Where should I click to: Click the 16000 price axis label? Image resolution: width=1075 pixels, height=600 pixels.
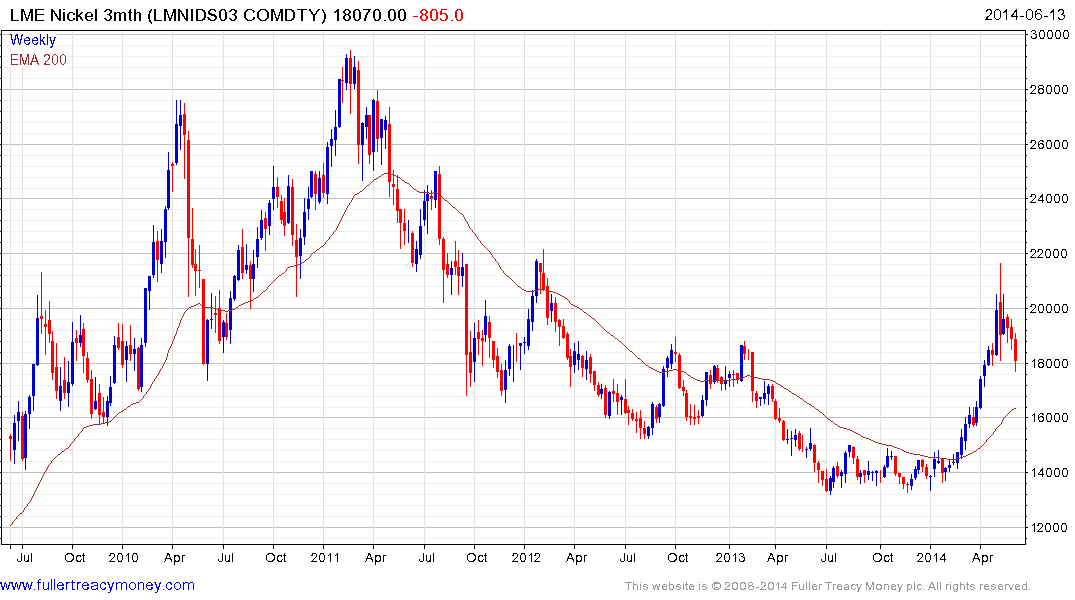(x=1049, y=418)
